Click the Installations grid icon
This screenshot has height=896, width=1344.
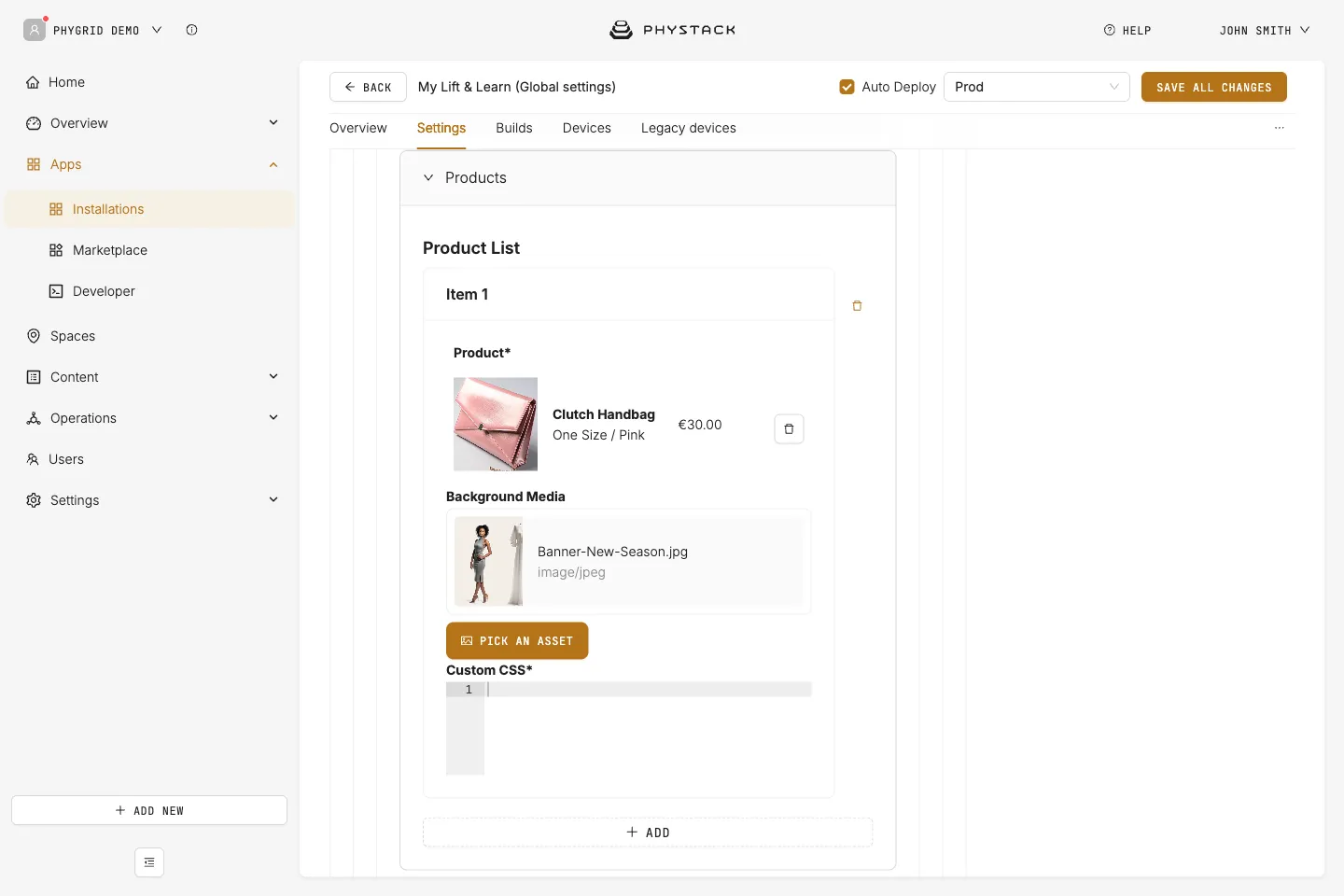[56, 209]
